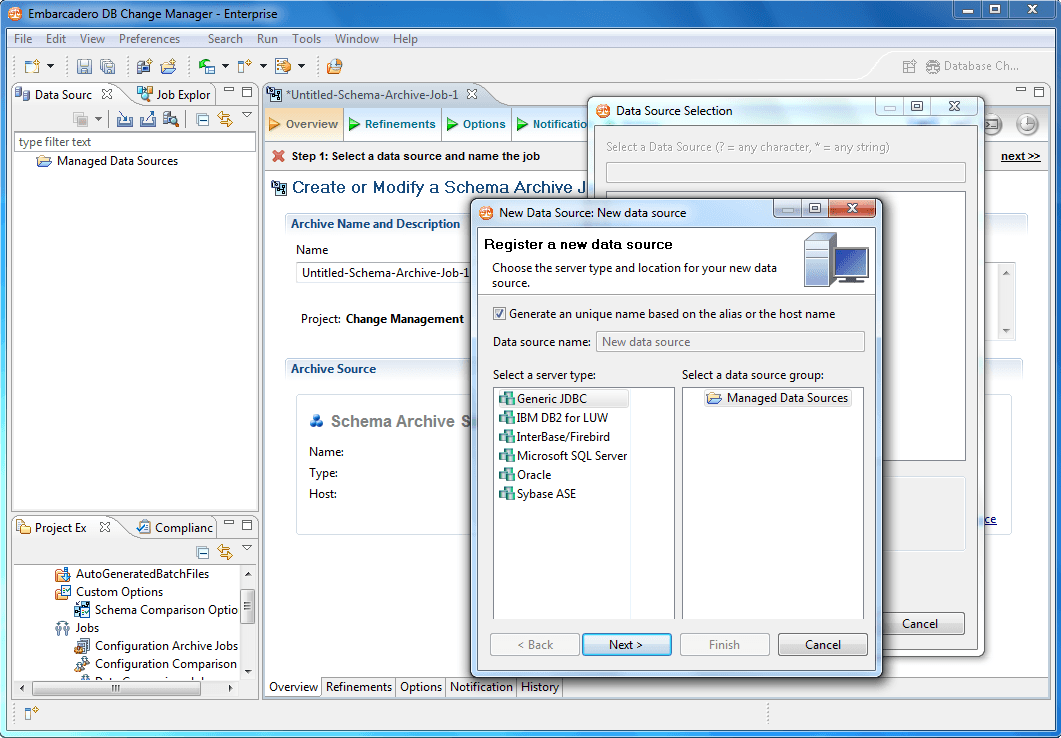Close the Project Ex view tab

[105, 527]
